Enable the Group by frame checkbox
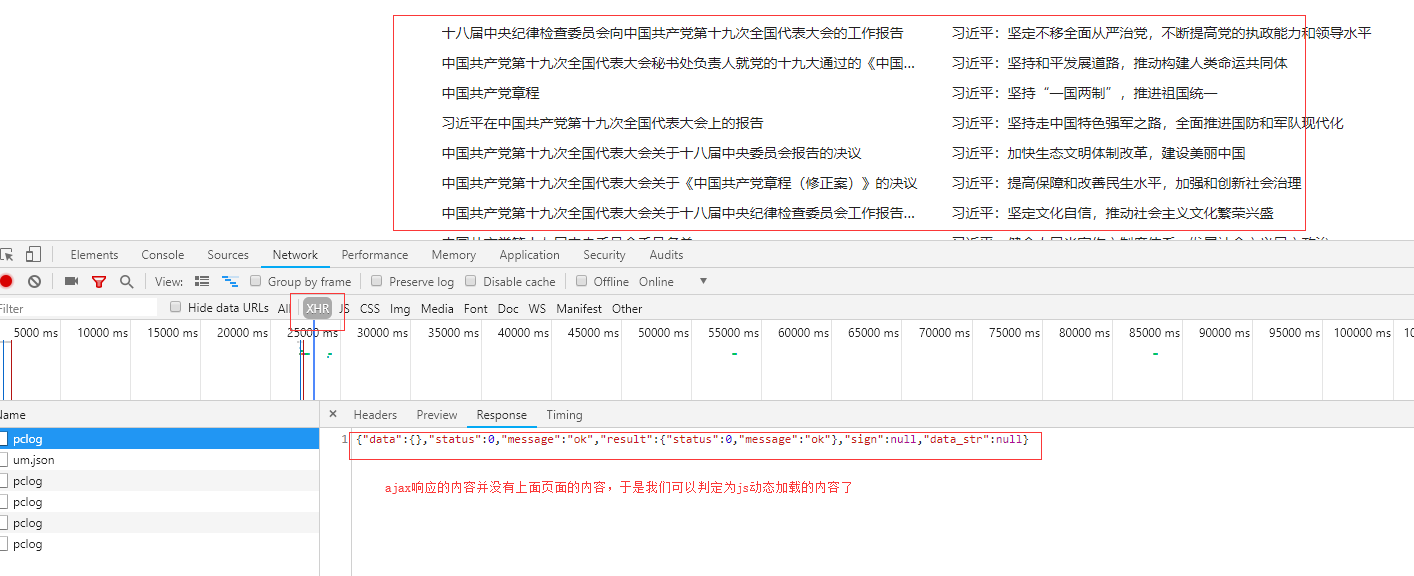 256,282
